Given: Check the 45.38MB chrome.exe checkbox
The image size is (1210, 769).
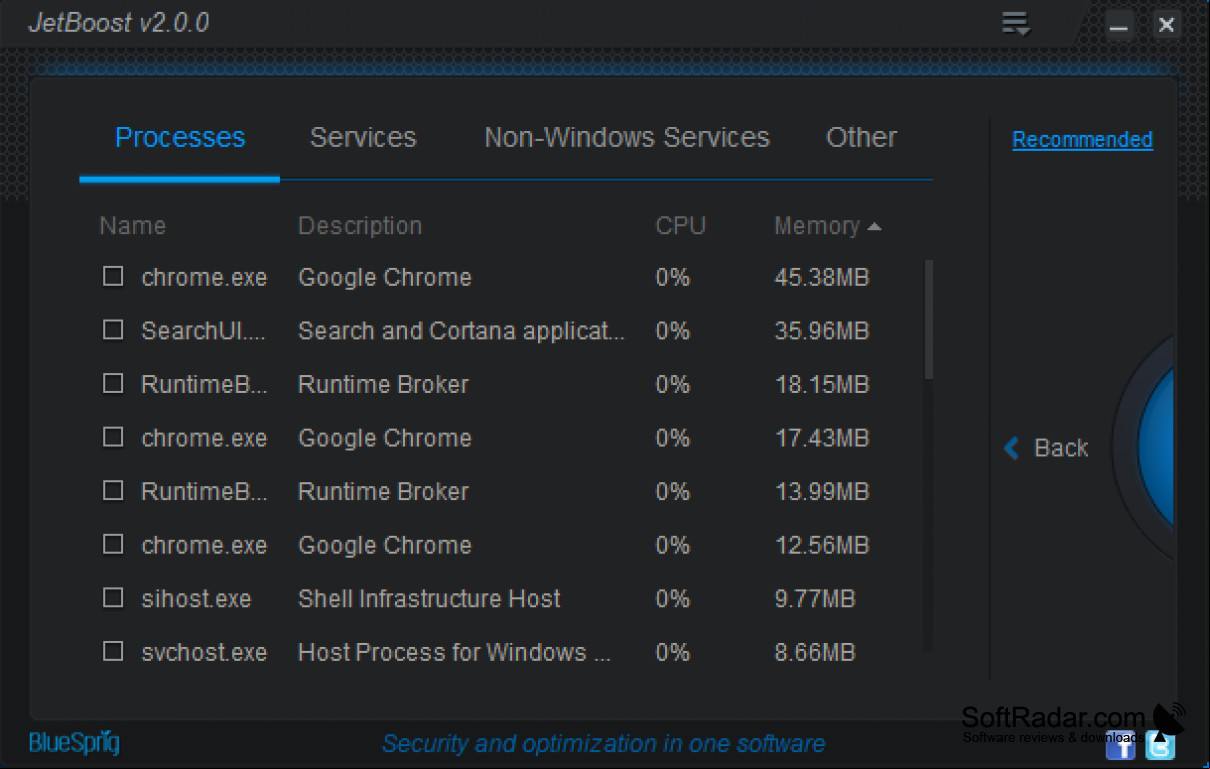Looking at the screenshot, I should pyautogui.click(x=113, y=276).
